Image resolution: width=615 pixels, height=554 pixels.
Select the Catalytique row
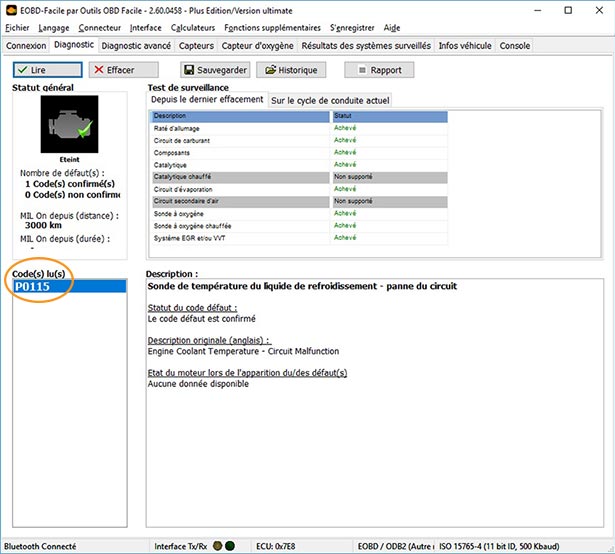coord(300,165)
